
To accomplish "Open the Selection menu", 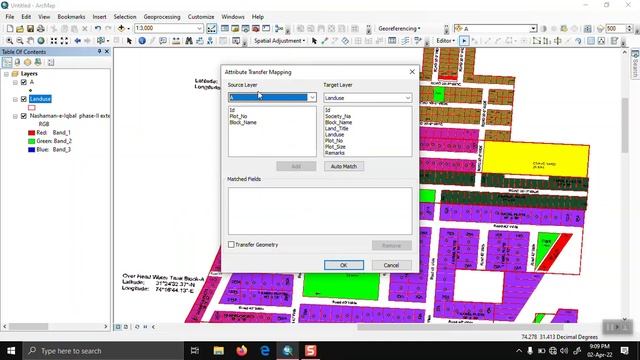I will coord(125,17).
